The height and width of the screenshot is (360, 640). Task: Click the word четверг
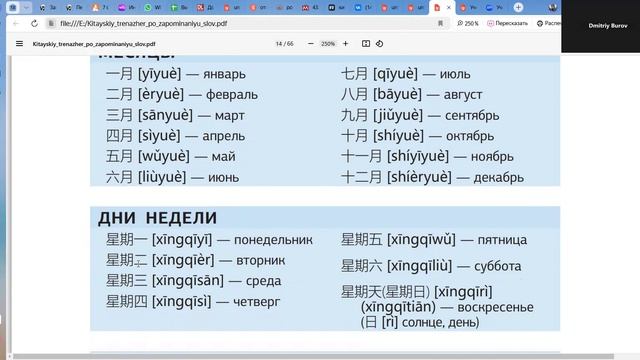coord(256,302)
